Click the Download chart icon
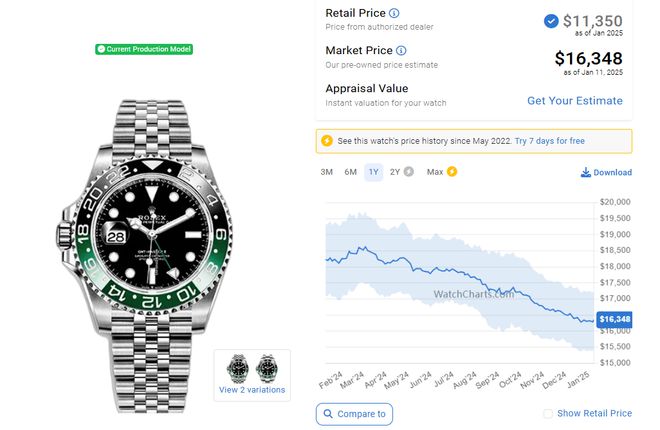The height and width of the screenshot is (430, 660). [x=585, y=172]
